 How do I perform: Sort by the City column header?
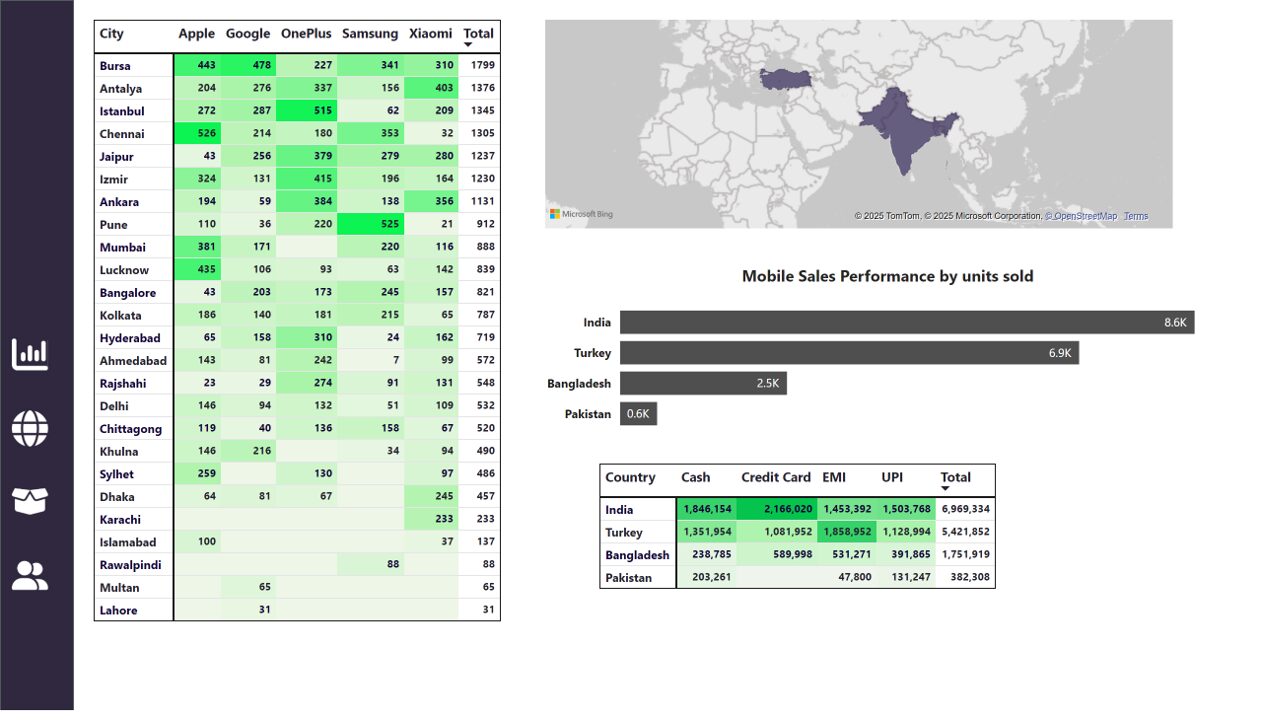112,34
